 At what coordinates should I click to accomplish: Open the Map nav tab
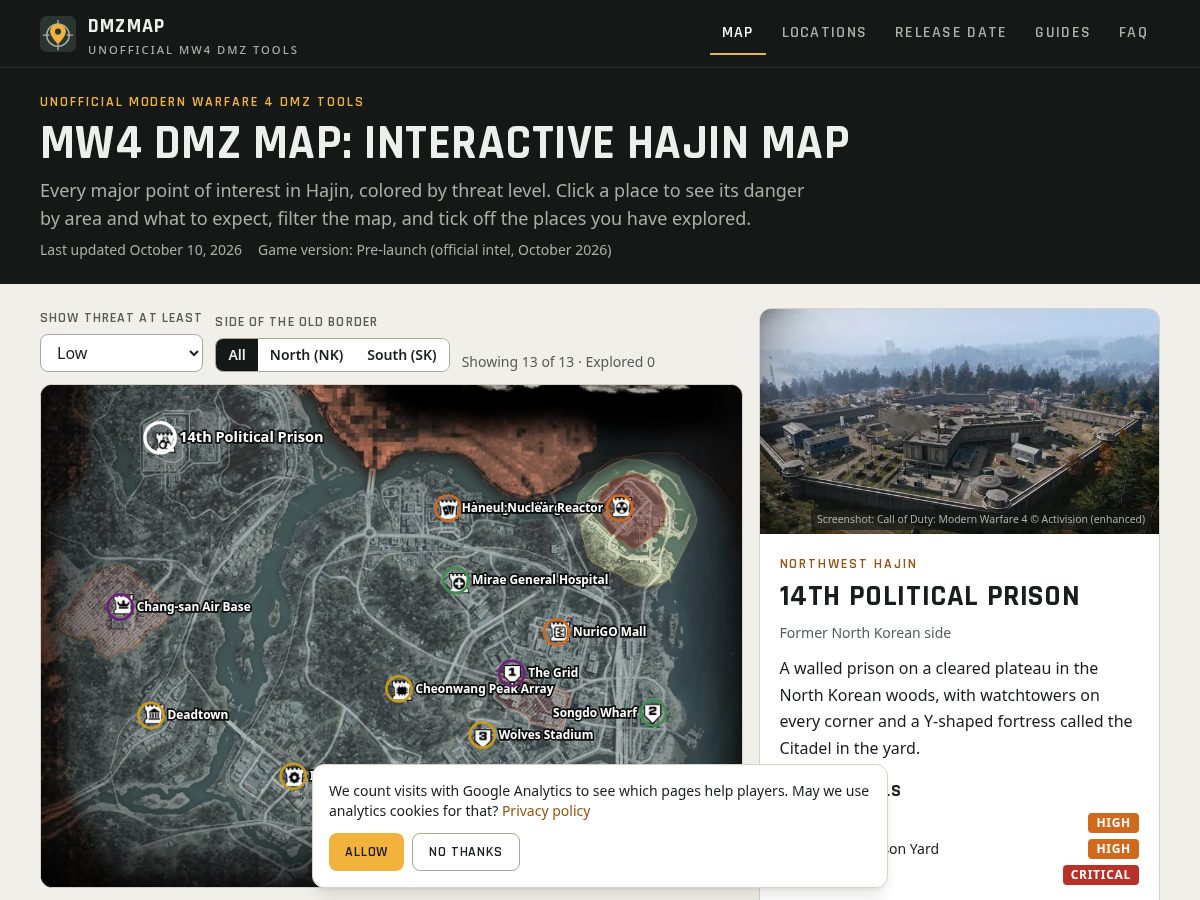pos(738,32)
